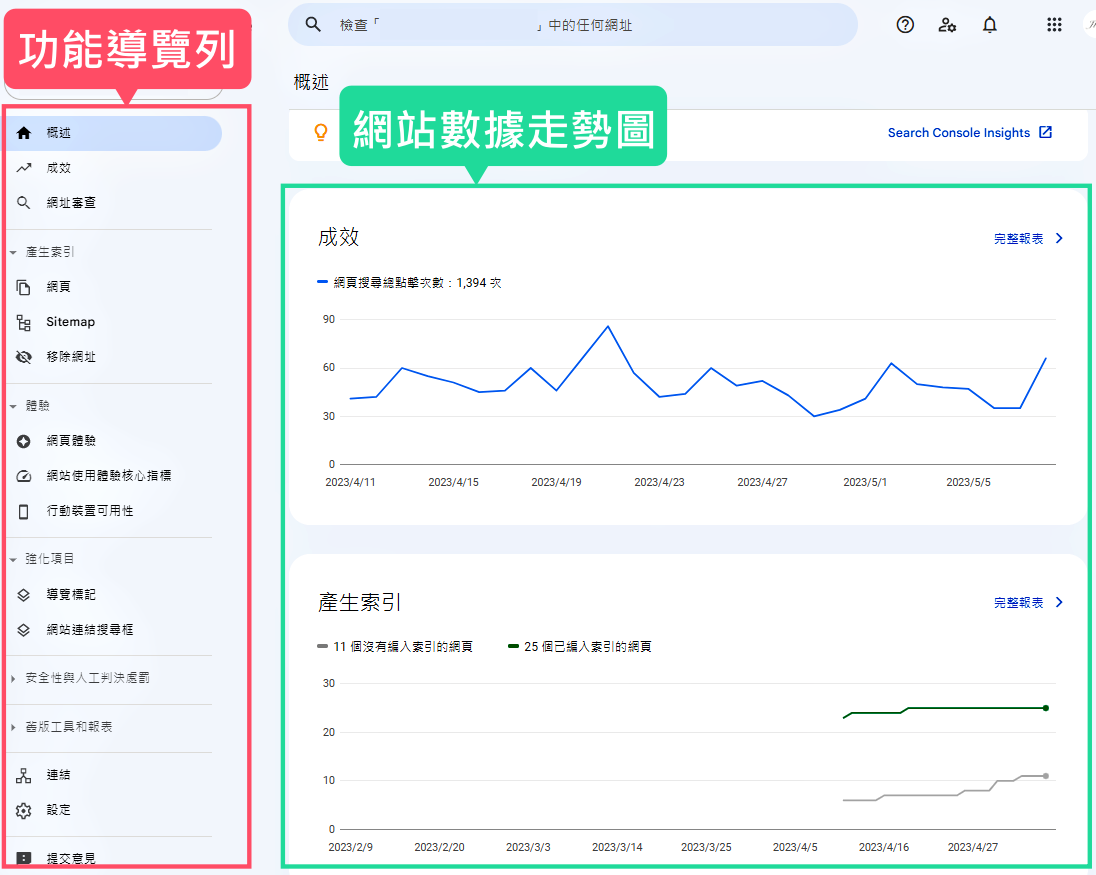Expand the 安全性與人工判決處罰 section

point(14,678)
